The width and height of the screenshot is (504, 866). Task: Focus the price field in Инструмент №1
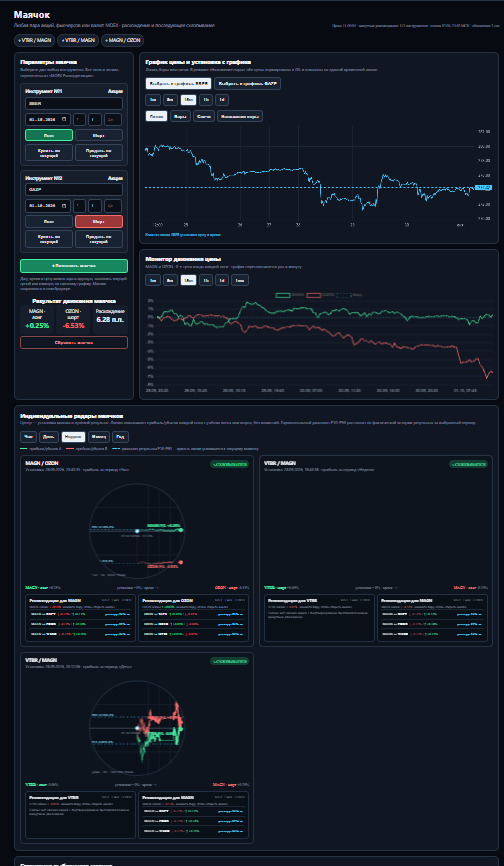click(x=113, y=119)
